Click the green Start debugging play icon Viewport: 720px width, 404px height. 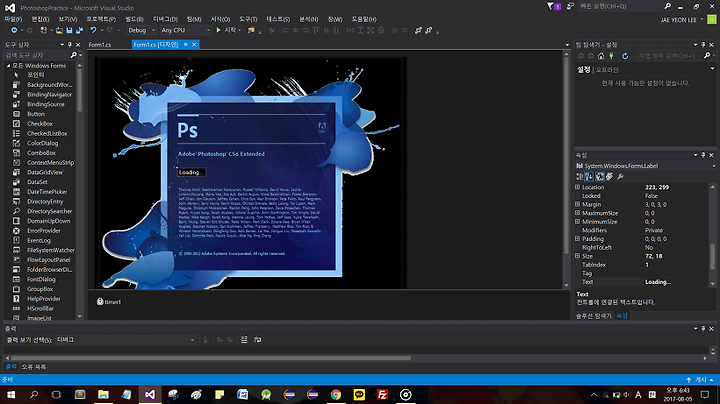pyautogui.click(x=219, y=30)
